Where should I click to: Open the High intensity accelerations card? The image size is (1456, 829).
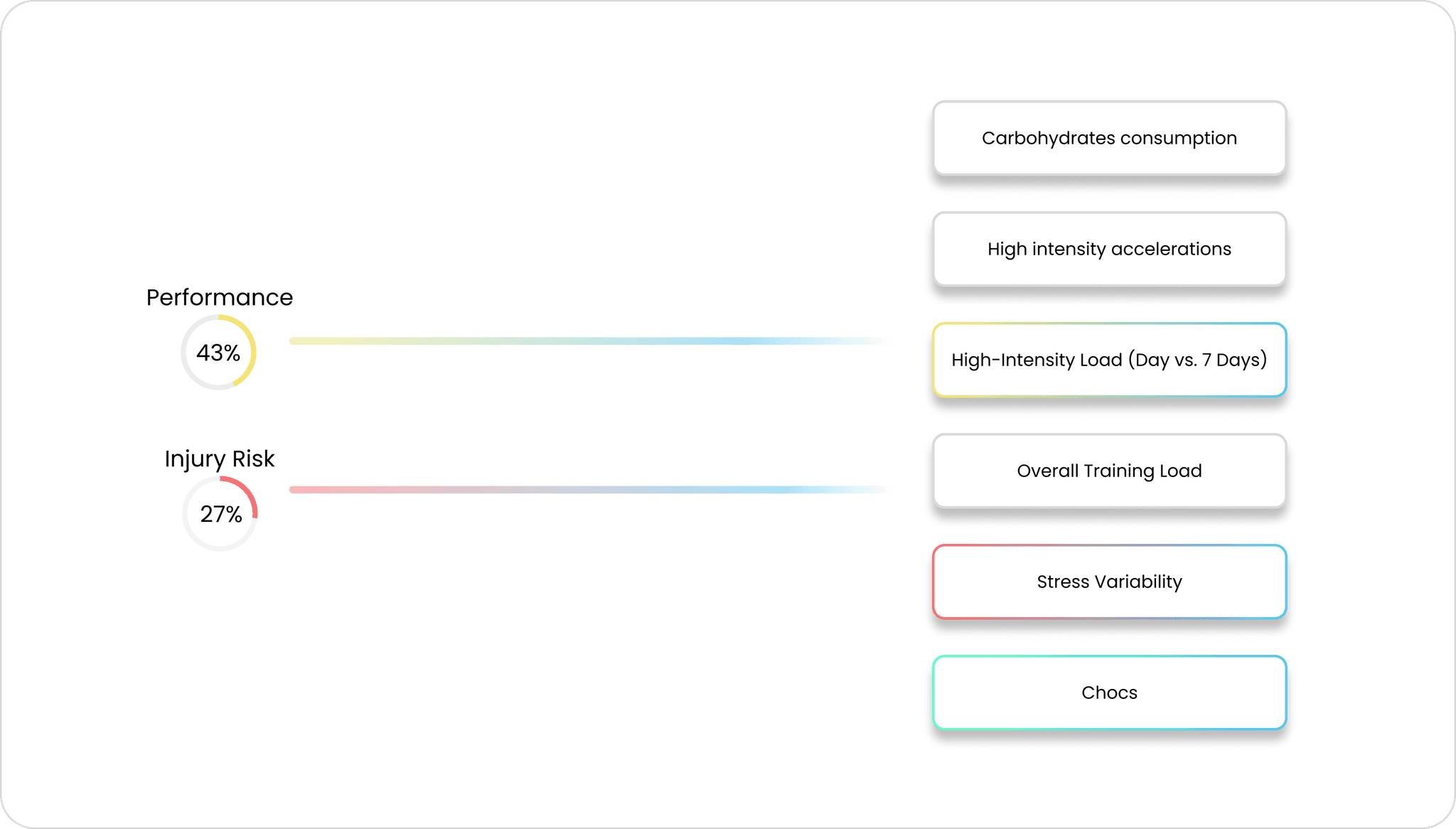pyautogui.click(x=1109, y=249)
